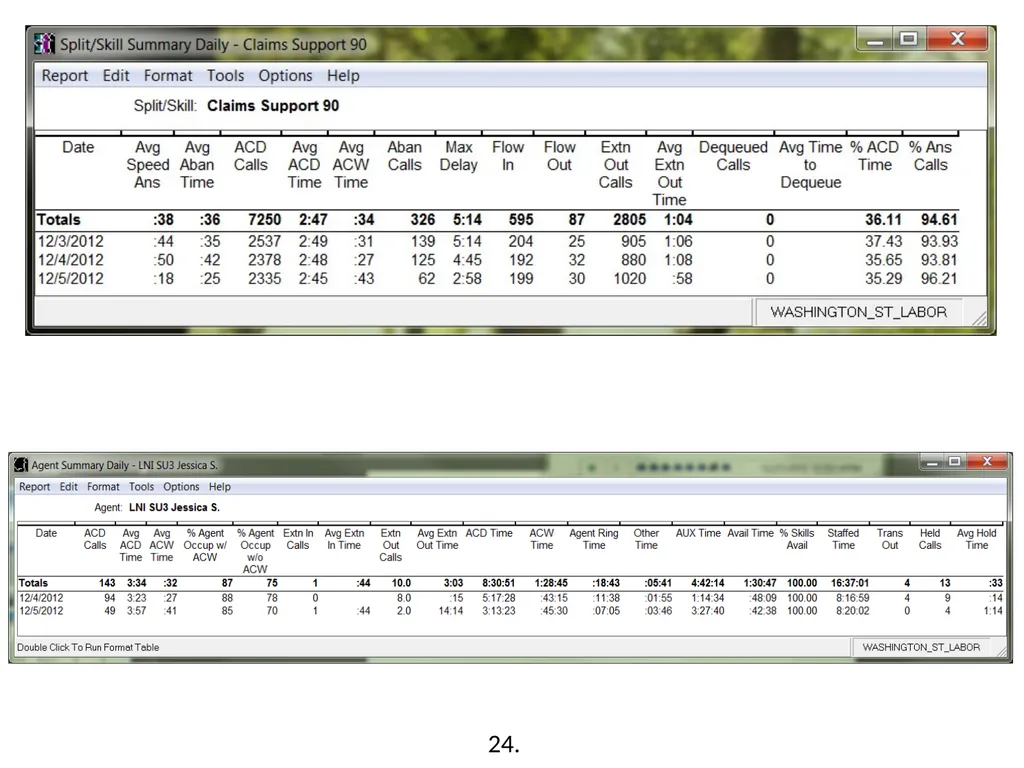
Task: Select the 12/4/2012 row in Agent Summary table
Action: point(511,598)
